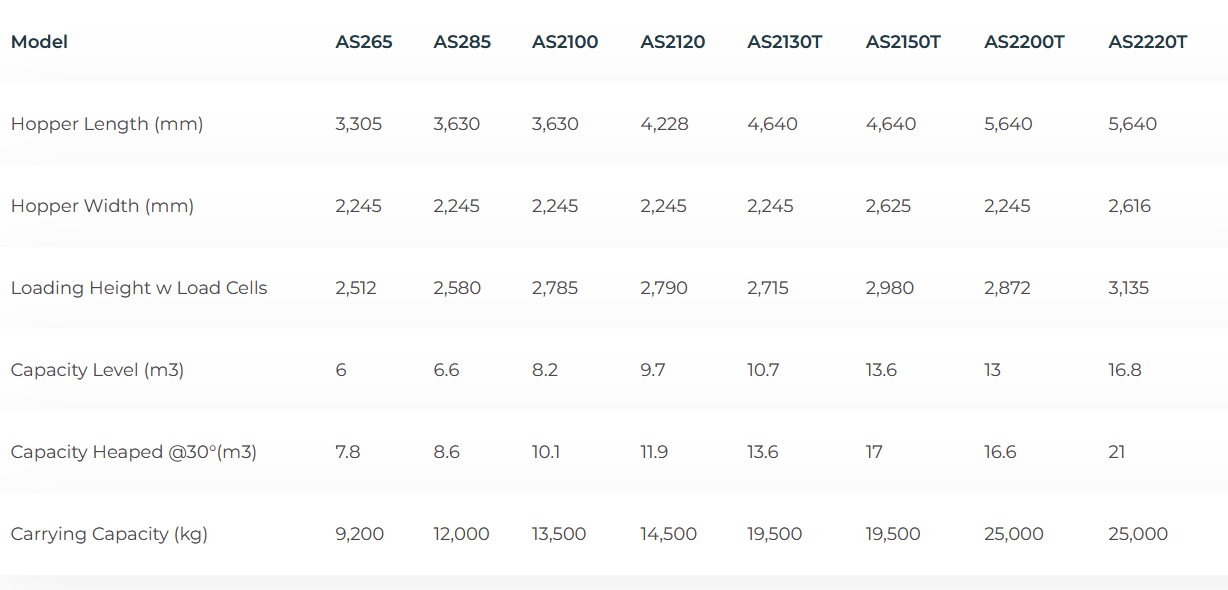Click the AS2200T model header
Image resolution: width=1228 pixels, height=590 pixels.
tap(1024, 42)
